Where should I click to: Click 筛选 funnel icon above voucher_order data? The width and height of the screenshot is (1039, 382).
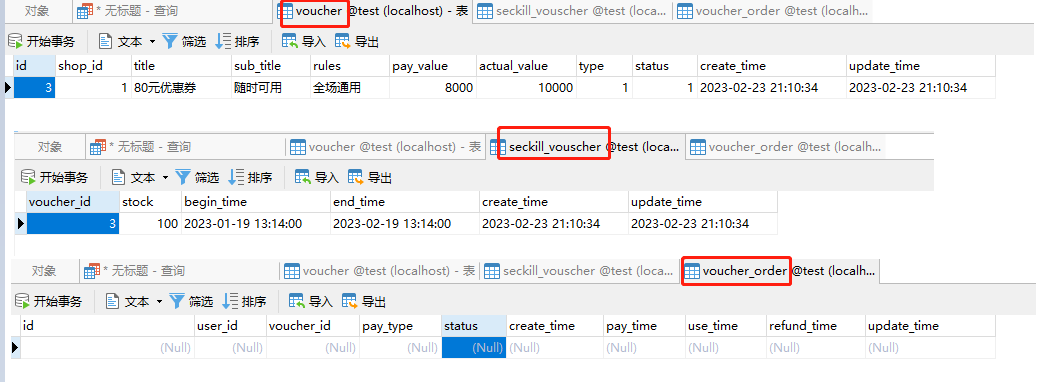tap(177, 301)
